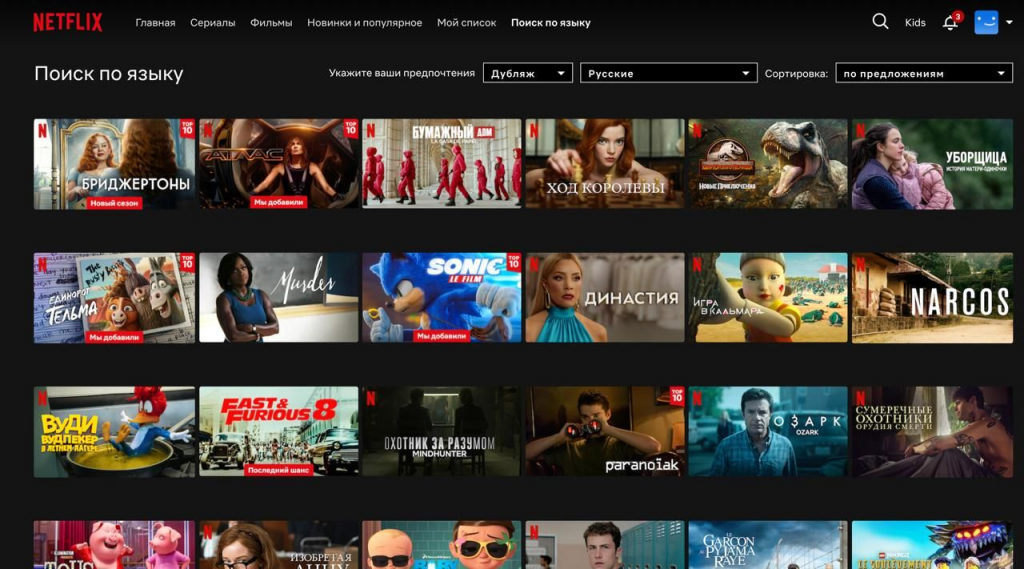Open the по предложениям sort dropdown
Viewport: 1024px width, 569px height.
pyautogui.click(x=923, y=73)
